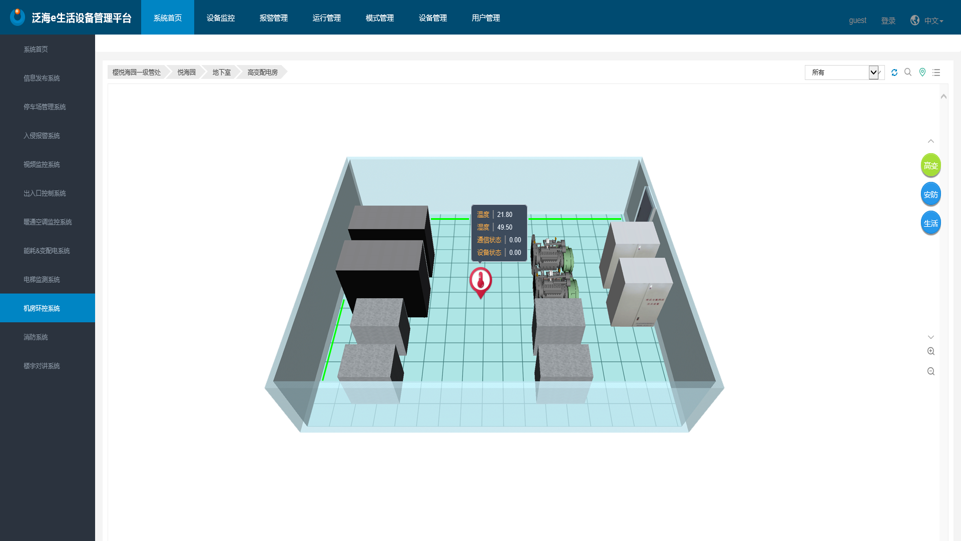Select 视频监控系统 in the sidebar
This screenshot has width=961, height=541.
point(42,164)
